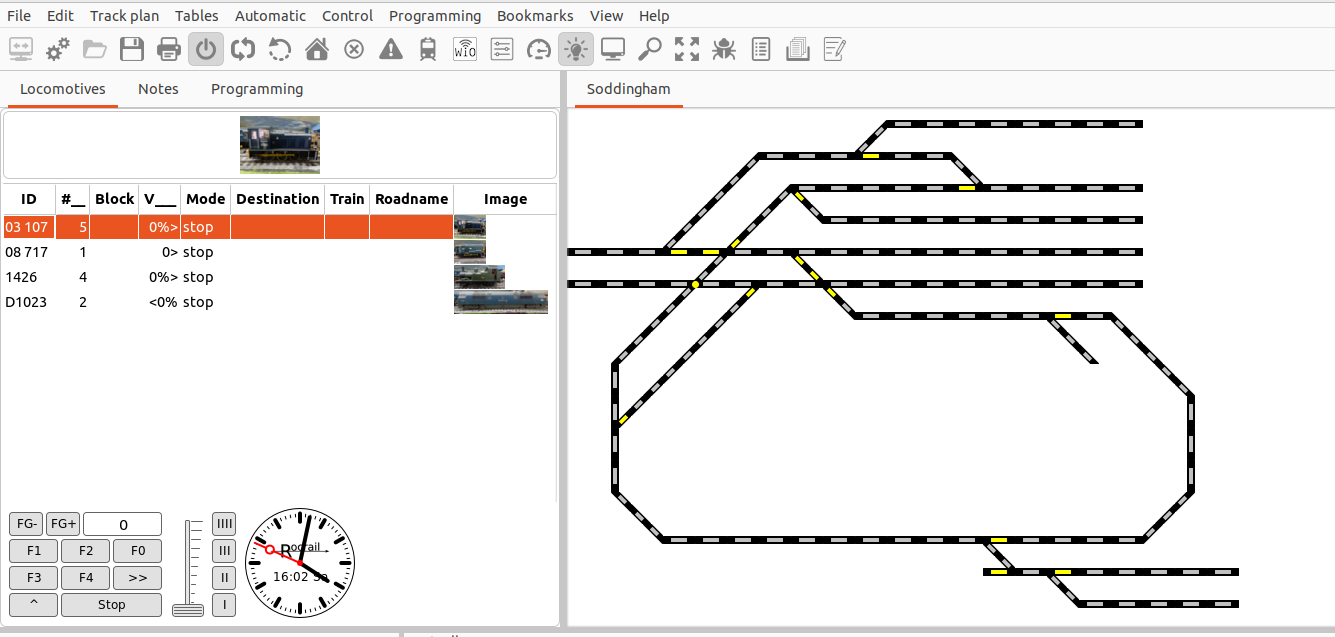Expand throttle with the ^ button
Screen dimensions: 1335x637
[x=33, y=604]
